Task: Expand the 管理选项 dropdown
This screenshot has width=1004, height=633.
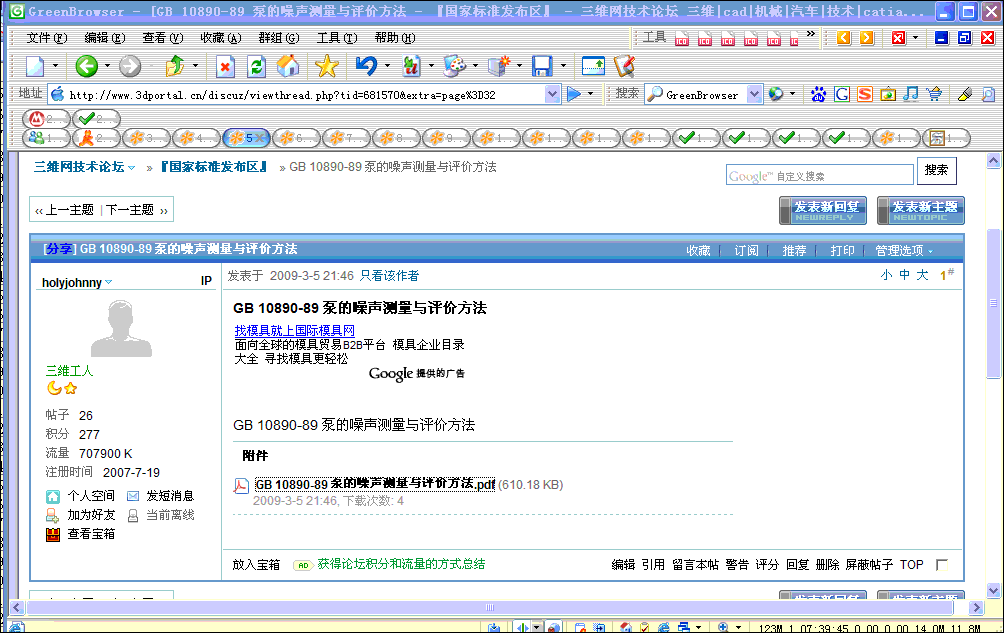Action: coord(930,251)
